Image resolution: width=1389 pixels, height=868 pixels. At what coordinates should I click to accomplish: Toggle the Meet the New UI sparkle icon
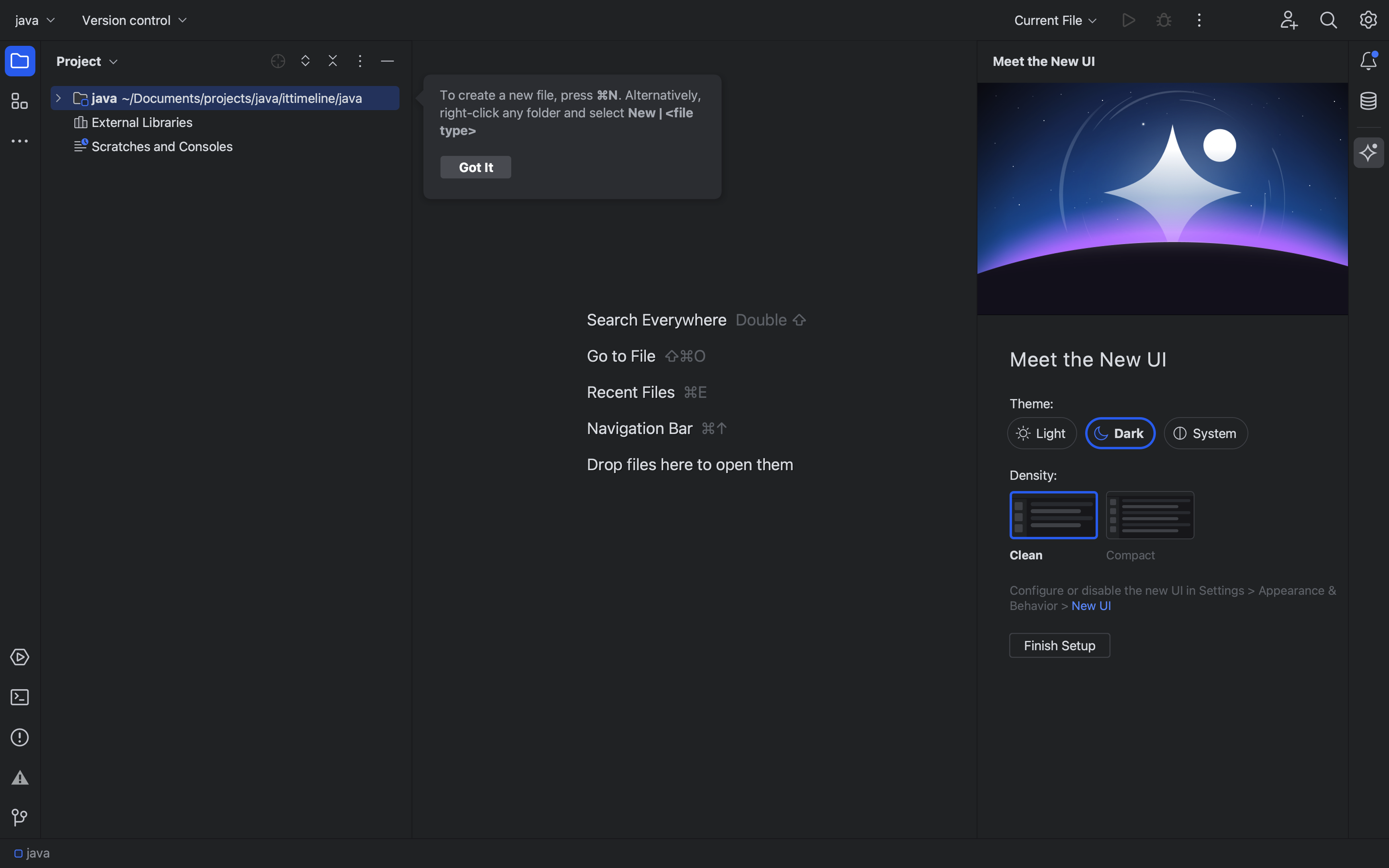point(1369,153)
